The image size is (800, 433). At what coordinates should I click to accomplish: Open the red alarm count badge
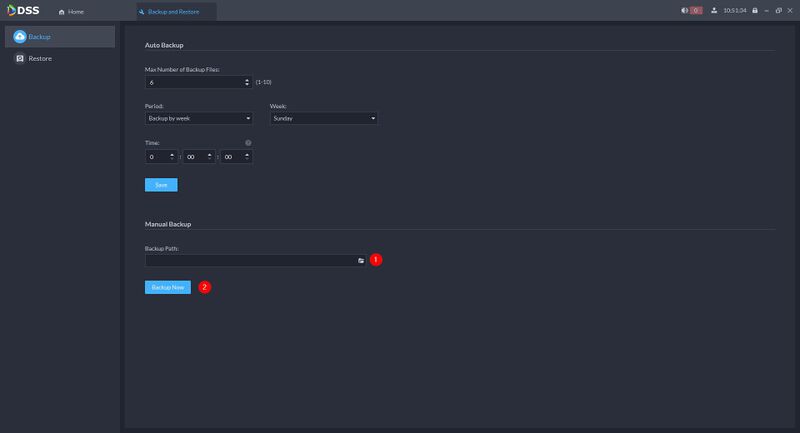(x=696, y=11)
